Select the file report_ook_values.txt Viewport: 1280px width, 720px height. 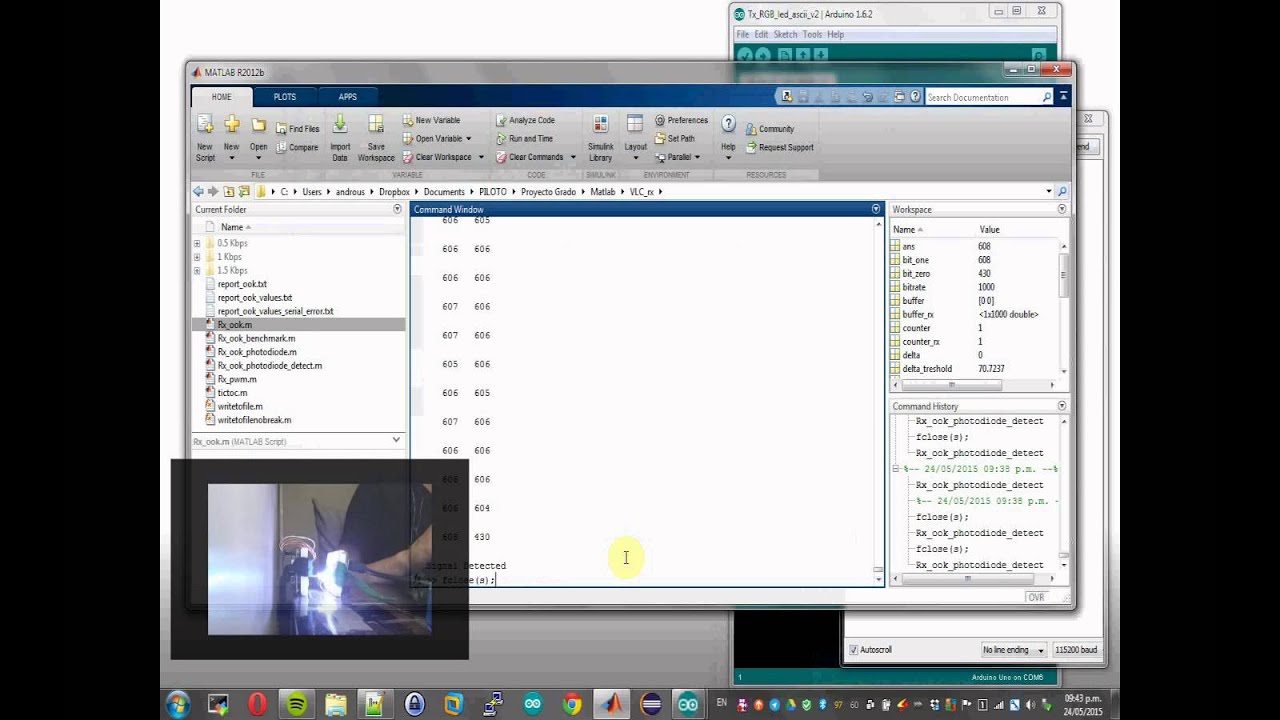[255, 297]
